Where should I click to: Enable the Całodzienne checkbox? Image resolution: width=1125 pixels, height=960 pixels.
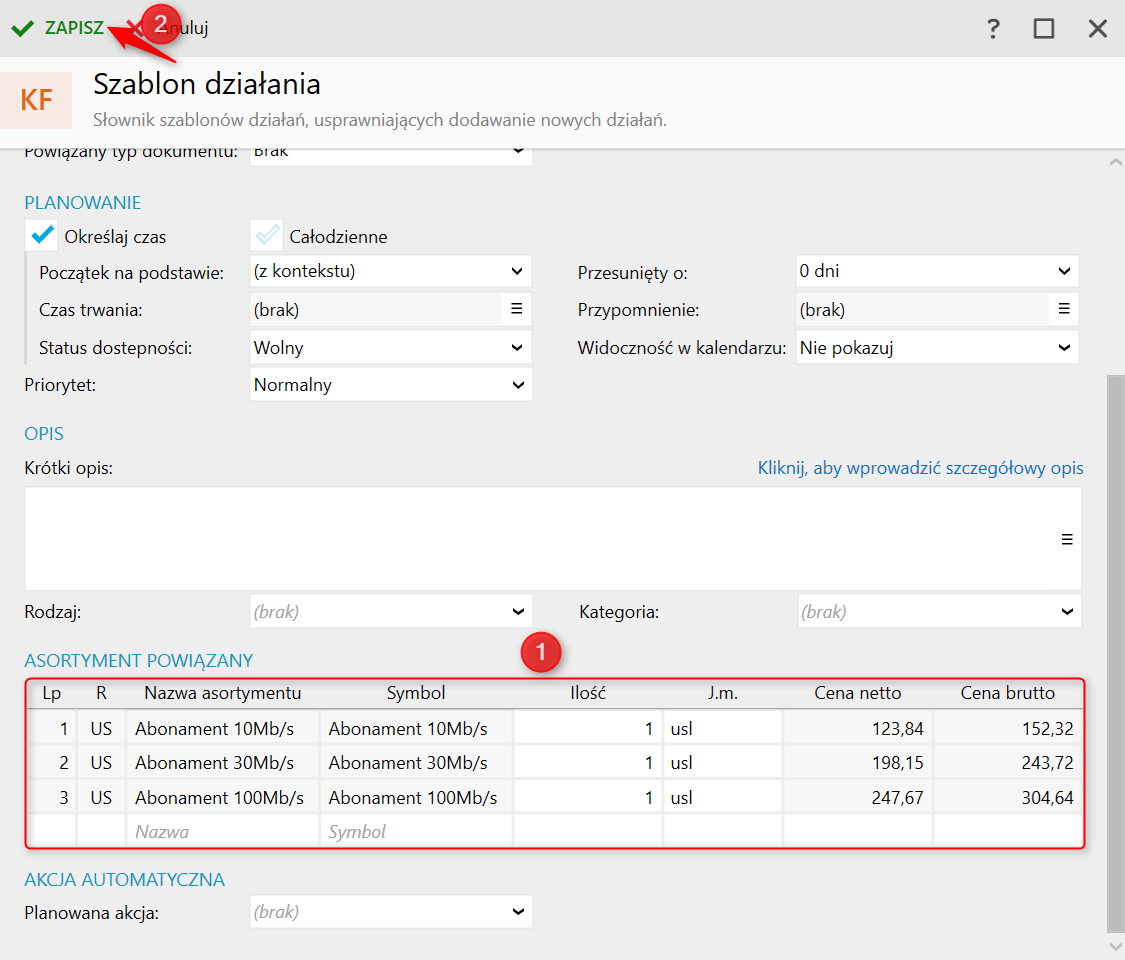coord(267,236)
